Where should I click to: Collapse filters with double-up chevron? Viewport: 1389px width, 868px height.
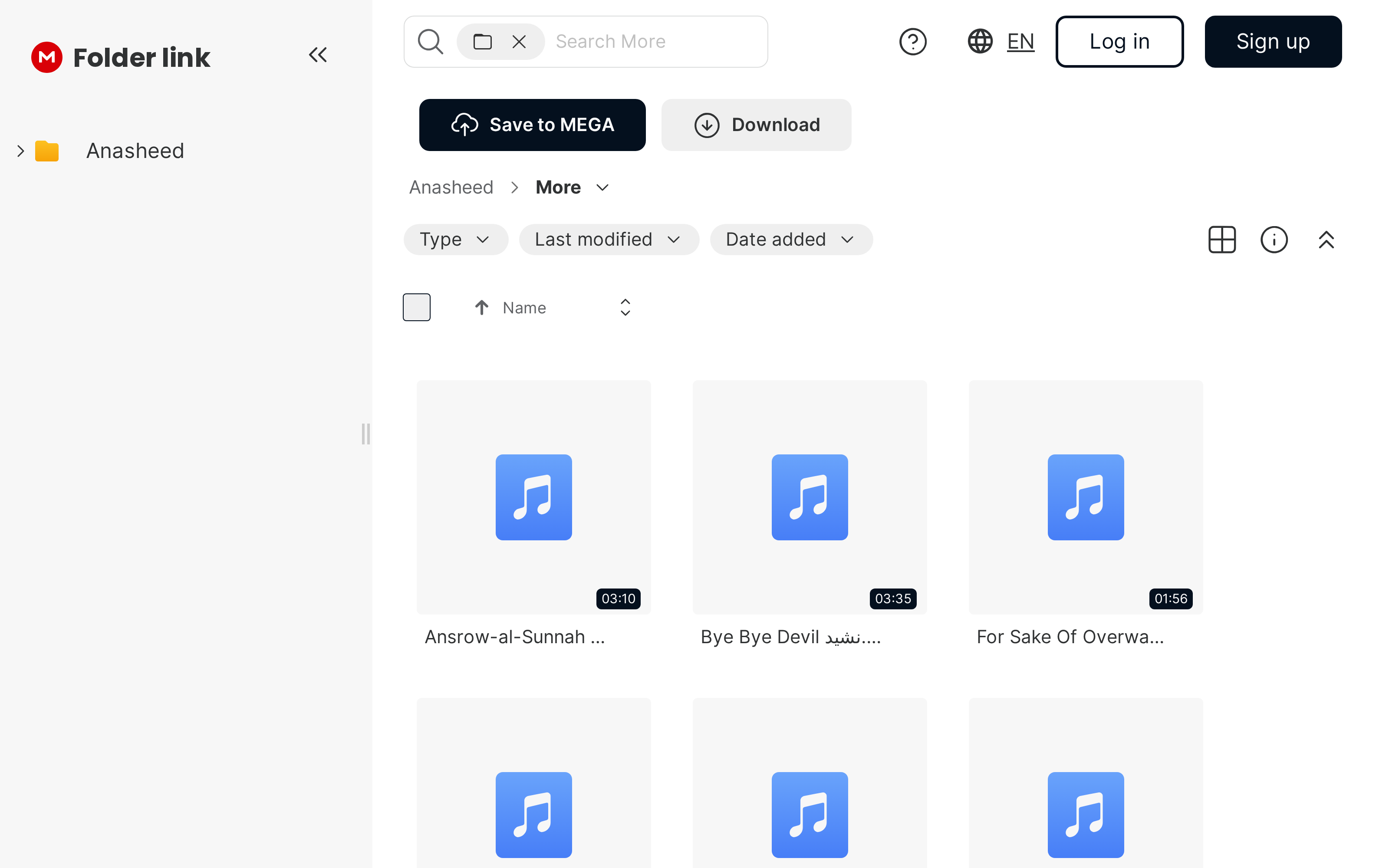[1326, 240]
